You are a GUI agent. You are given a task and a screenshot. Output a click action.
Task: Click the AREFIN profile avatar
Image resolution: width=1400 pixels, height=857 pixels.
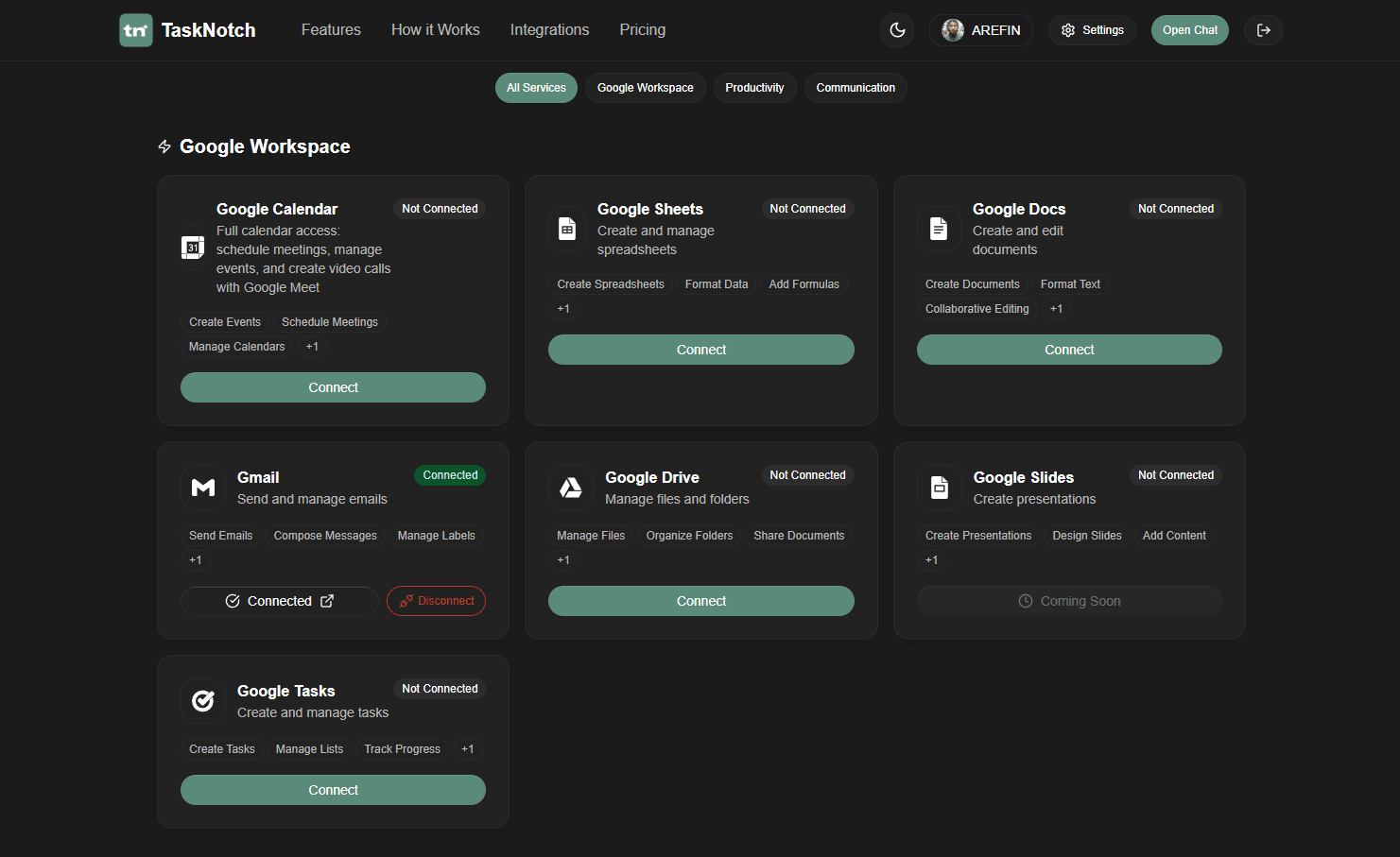953,30
